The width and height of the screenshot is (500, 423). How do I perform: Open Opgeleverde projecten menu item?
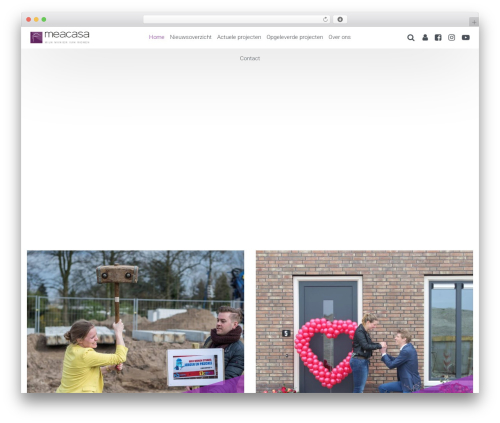295,37
